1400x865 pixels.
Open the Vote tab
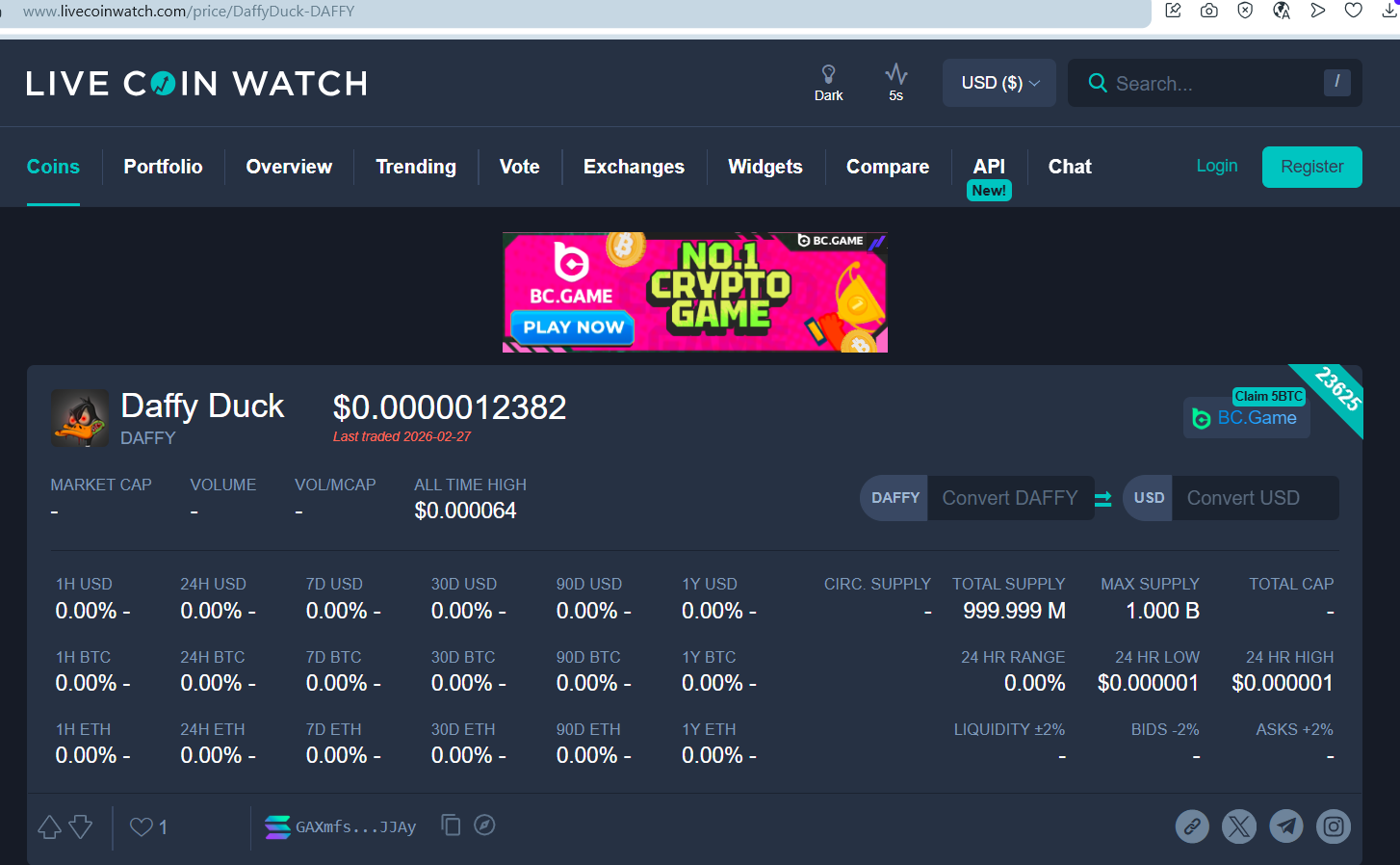tap(520, 167)
